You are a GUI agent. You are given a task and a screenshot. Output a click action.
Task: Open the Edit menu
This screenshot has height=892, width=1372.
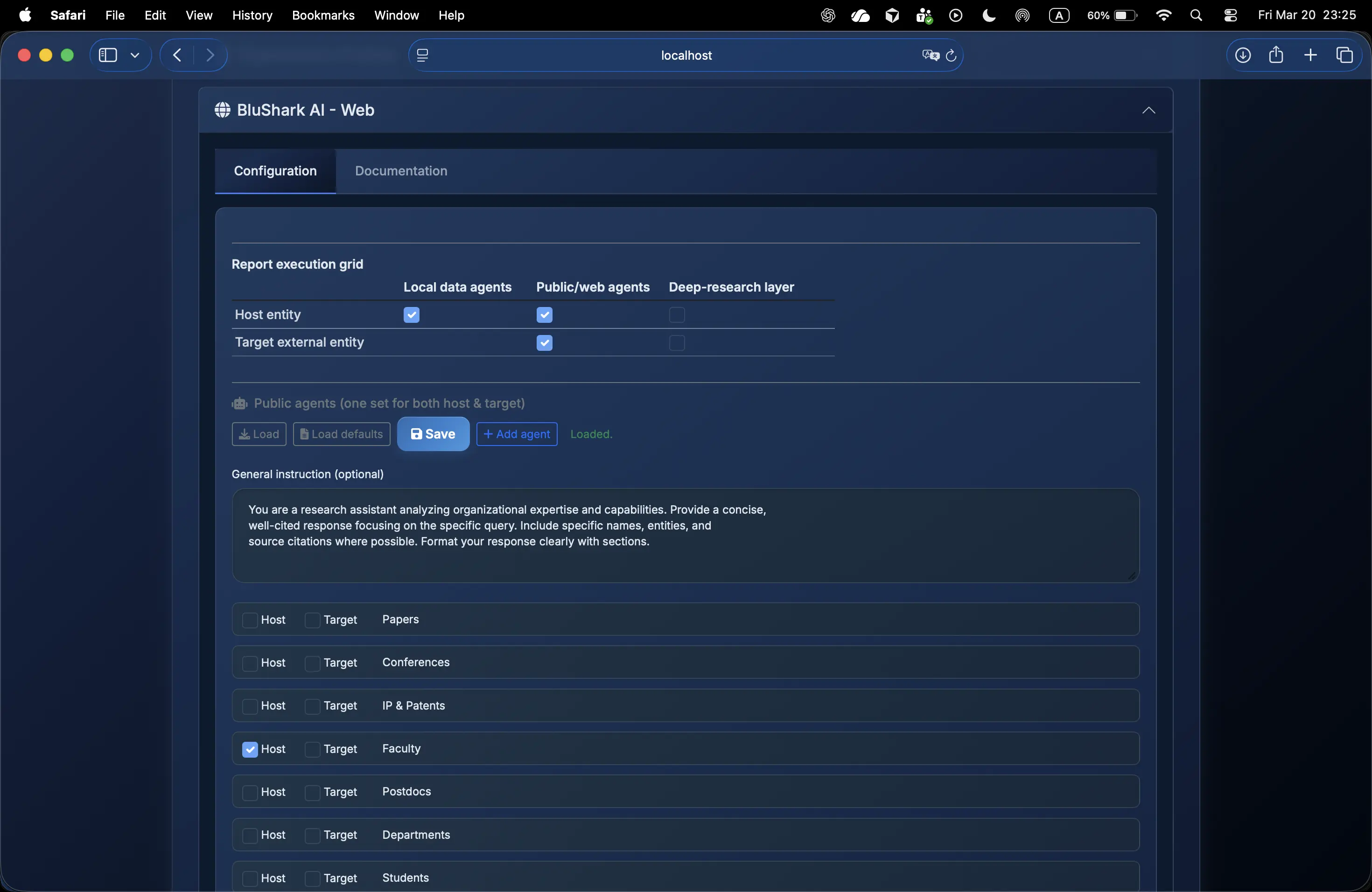coord(155,15)
